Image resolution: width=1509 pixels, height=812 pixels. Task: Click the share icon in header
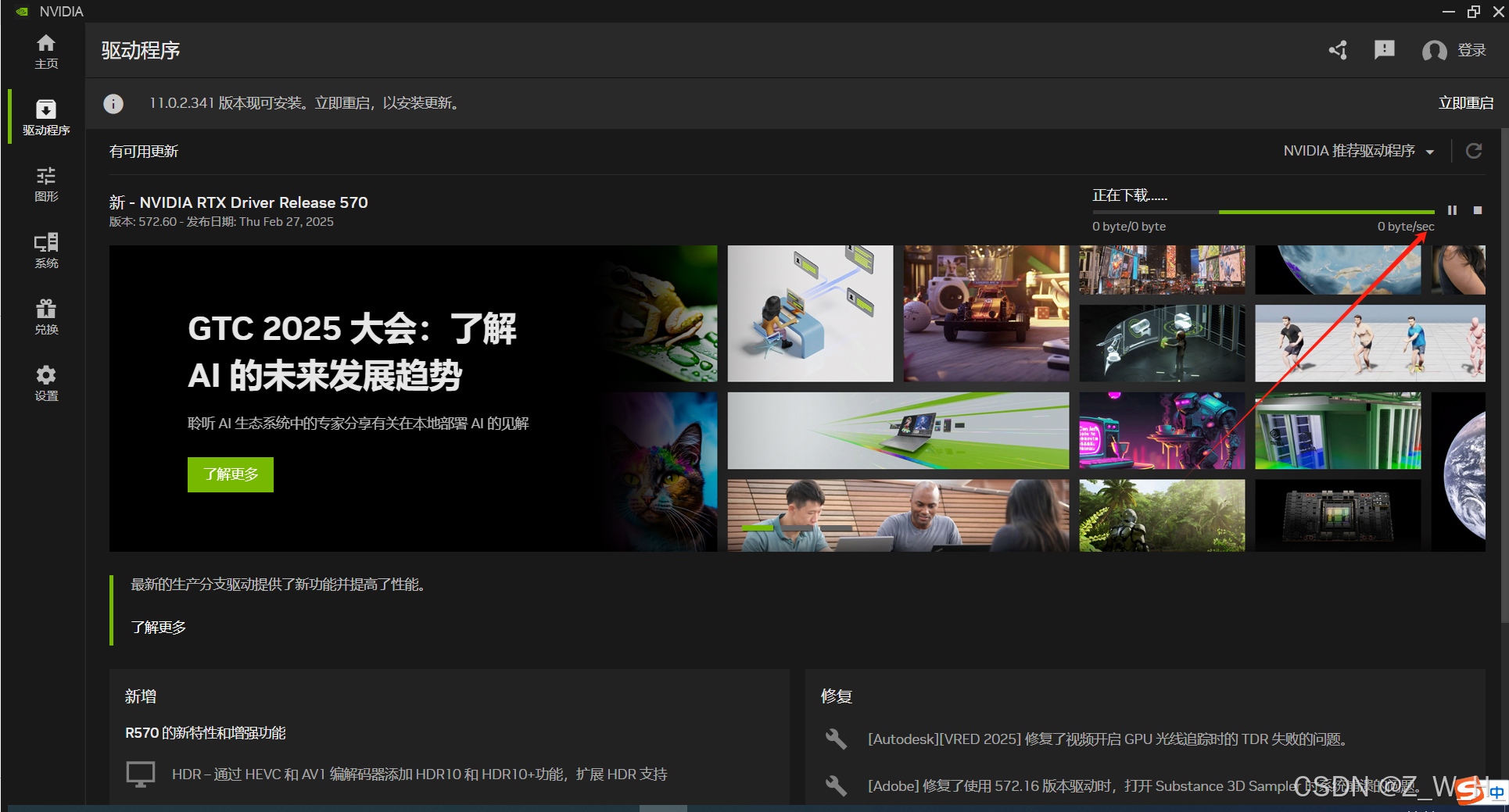pyautogui.click(x=1338, y=50)
